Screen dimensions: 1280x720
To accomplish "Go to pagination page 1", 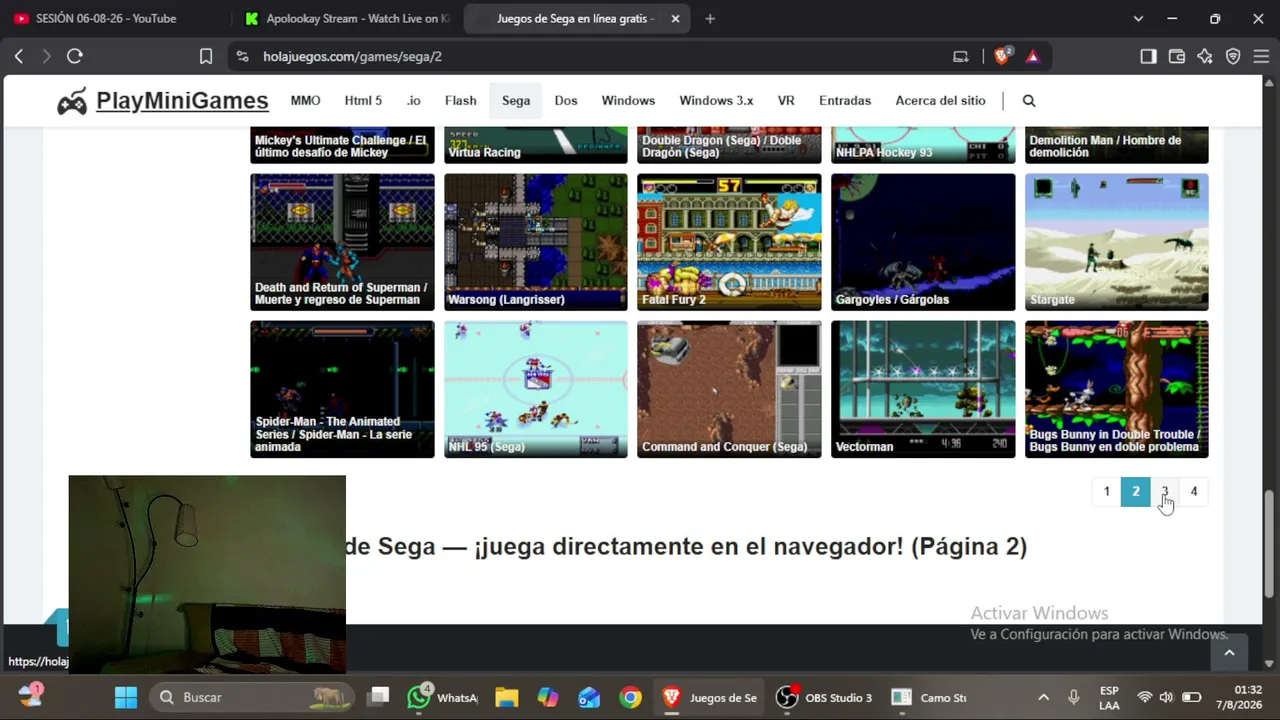I will point(1106,491).
